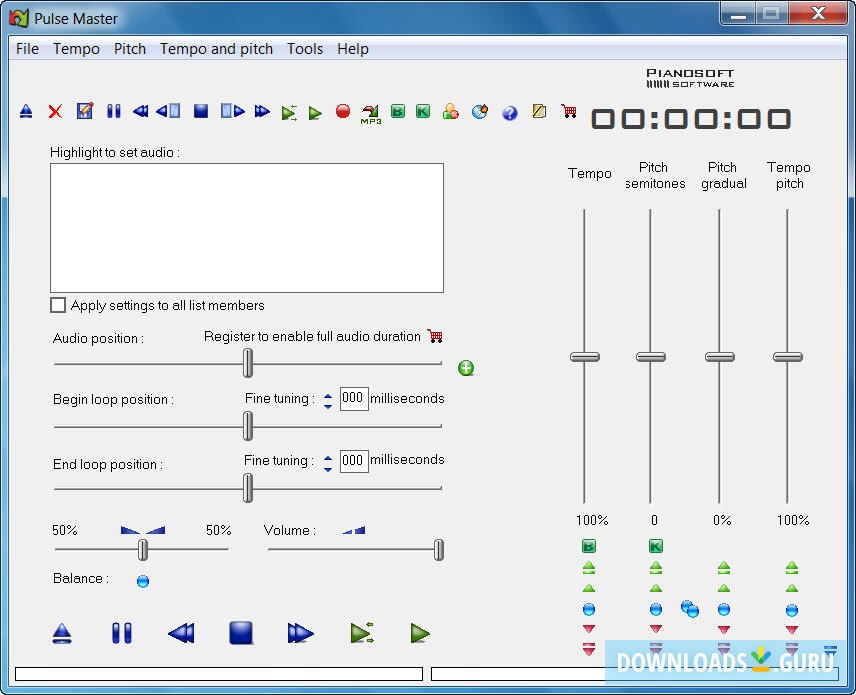
Task: Click the top toolbar play-loop icon
Action: pos(289,112)
